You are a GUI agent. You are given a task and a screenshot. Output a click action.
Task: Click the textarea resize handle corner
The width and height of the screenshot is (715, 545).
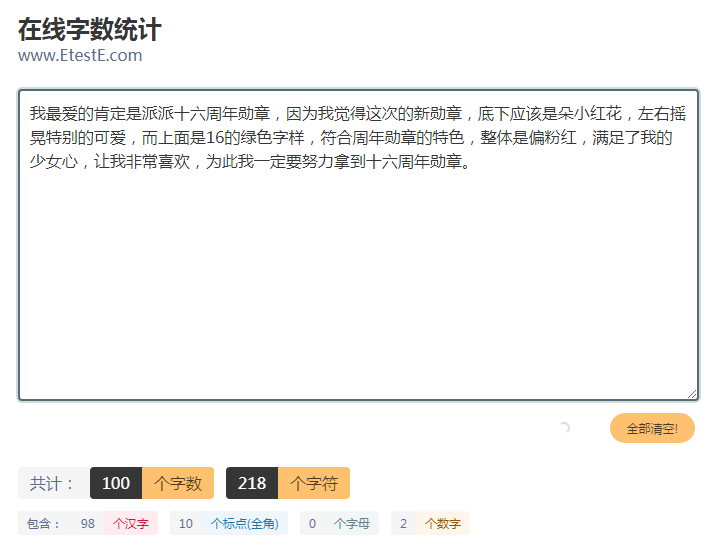692,394
